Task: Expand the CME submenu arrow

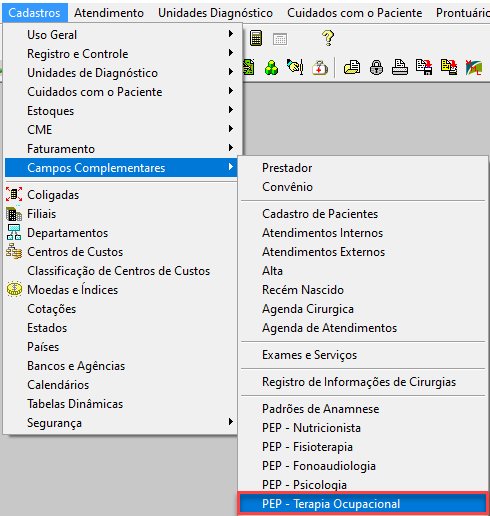Action: pos(230,129)
